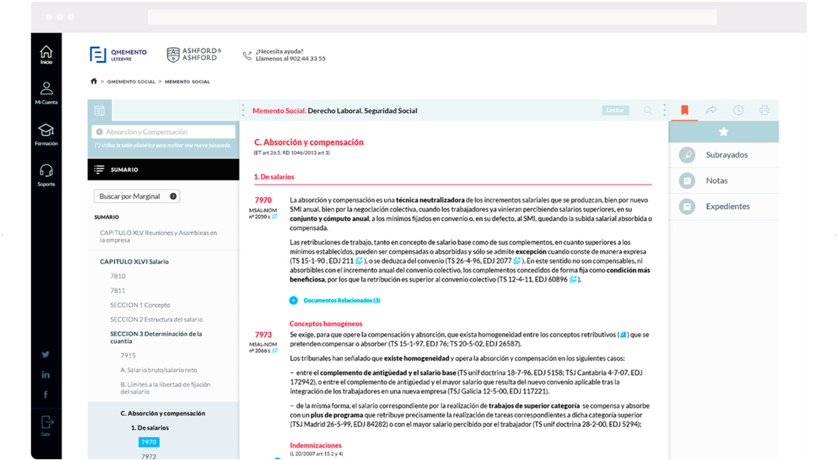Open EDJ 60896 reference link icon
837x460 pixels.
pos(573,279)
